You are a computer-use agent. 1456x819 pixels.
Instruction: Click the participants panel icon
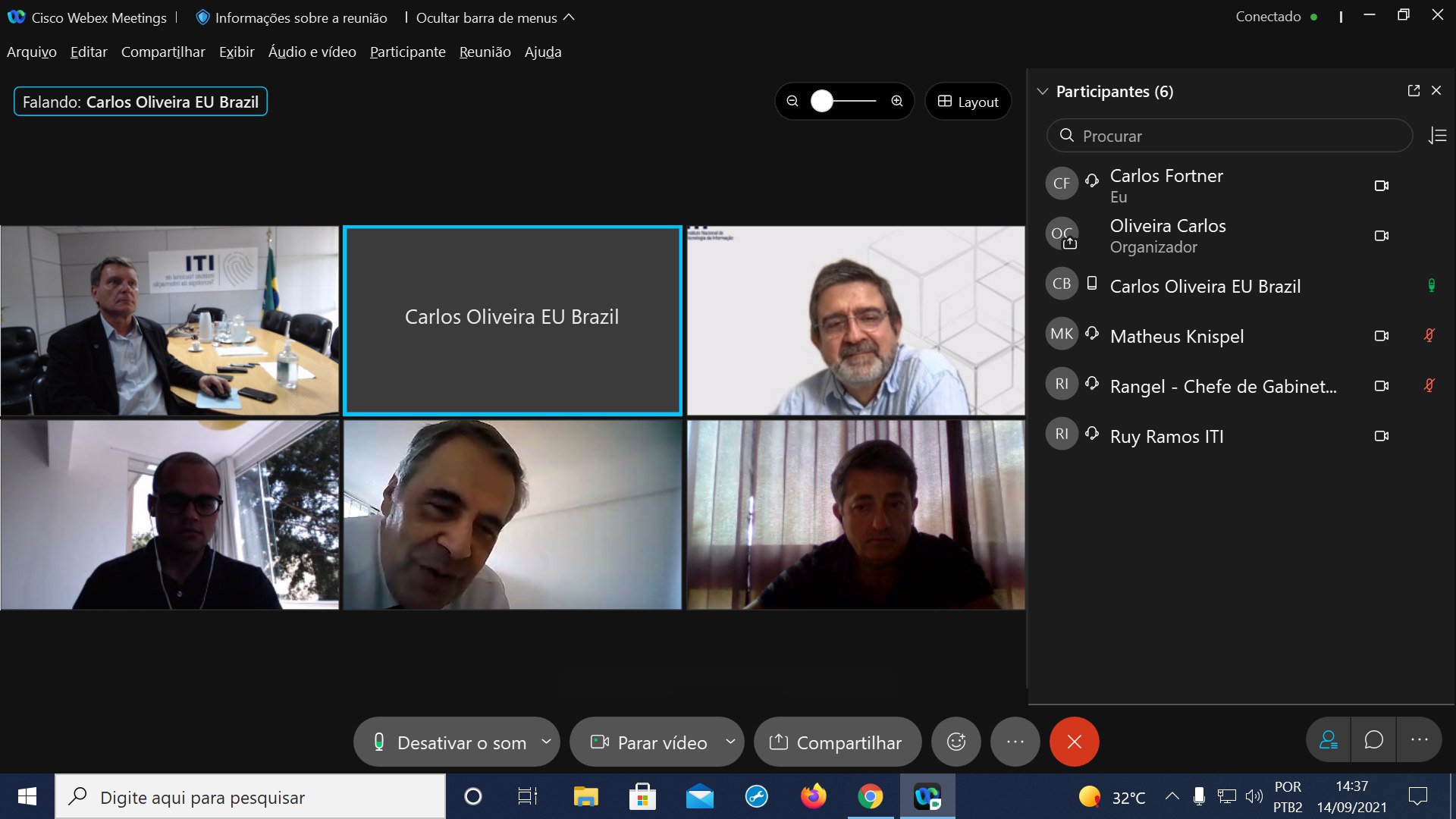tap(1329, 740)
